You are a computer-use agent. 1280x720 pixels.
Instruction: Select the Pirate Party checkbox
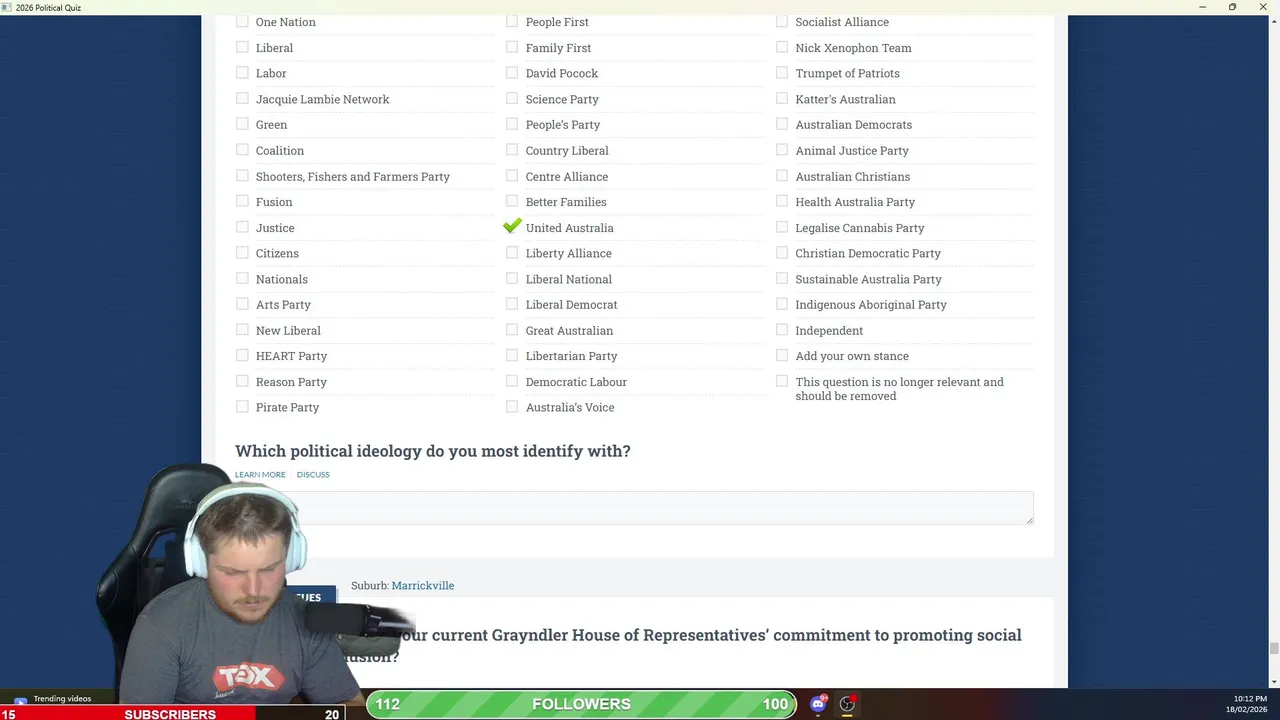242,407
